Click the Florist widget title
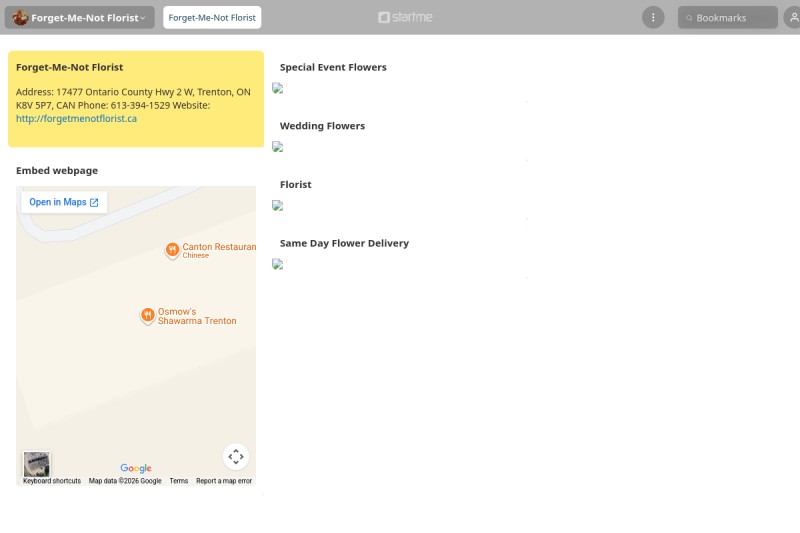This screenshot has width=800, height=533. (x=295, y=185)
